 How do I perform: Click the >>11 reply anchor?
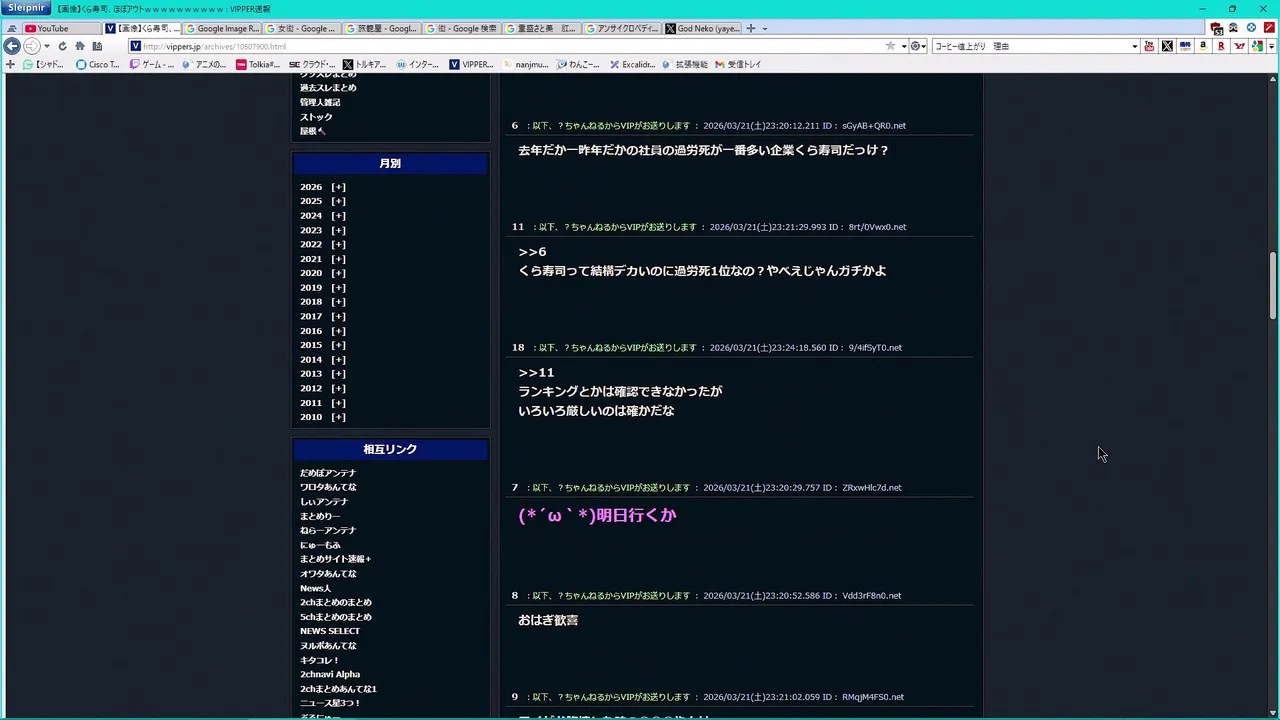point(536,373)
